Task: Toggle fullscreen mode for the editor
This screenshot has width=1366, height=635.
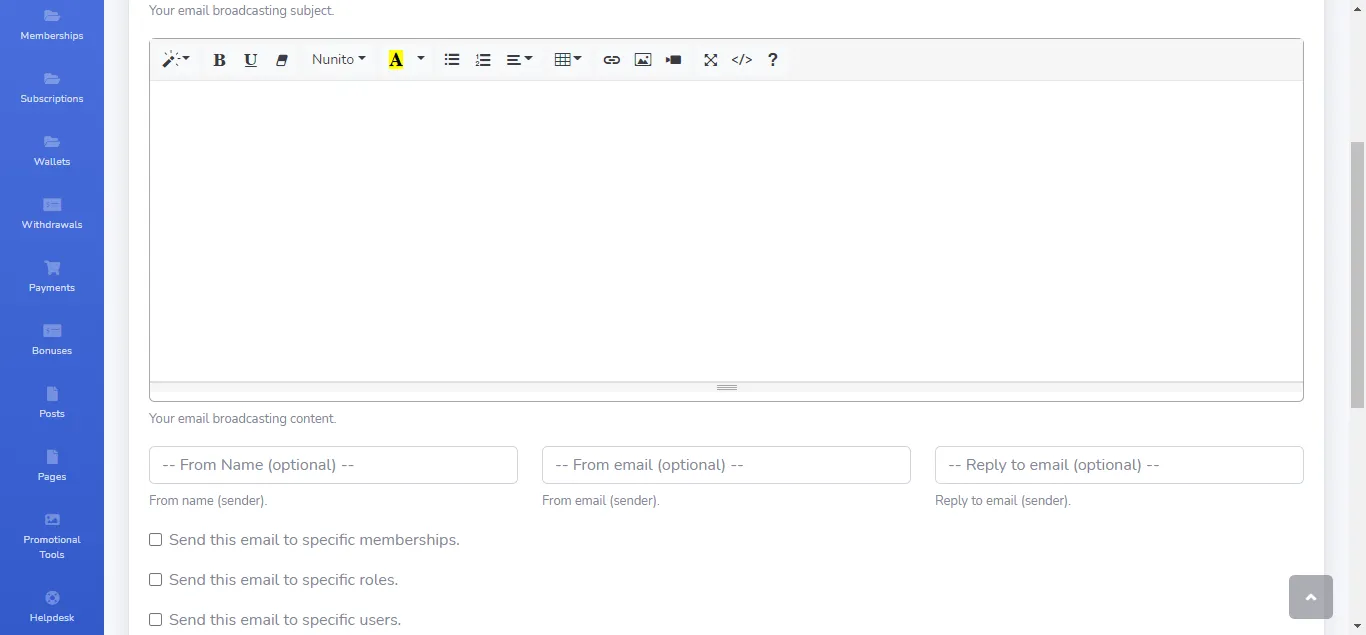Action: [710, 59]
